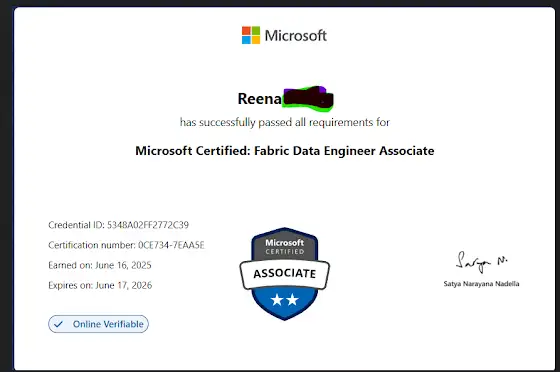The width and height of the screenshot is (560, 372).
Task: Click the red square of the Microsoft logo
Action: [246, 30]
